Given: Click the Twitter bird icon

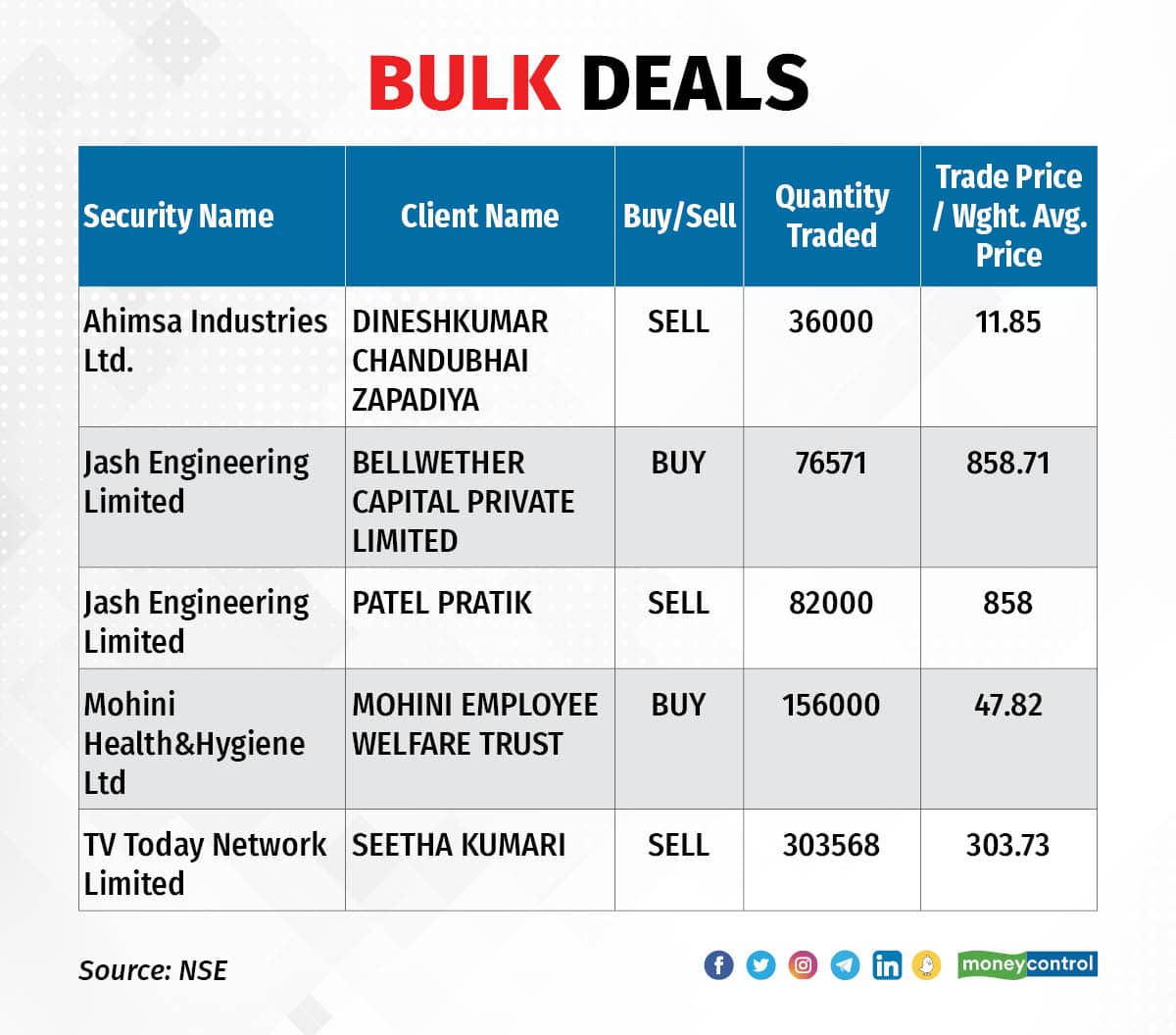Looking at the screenshot, I should tap(760, 965).
